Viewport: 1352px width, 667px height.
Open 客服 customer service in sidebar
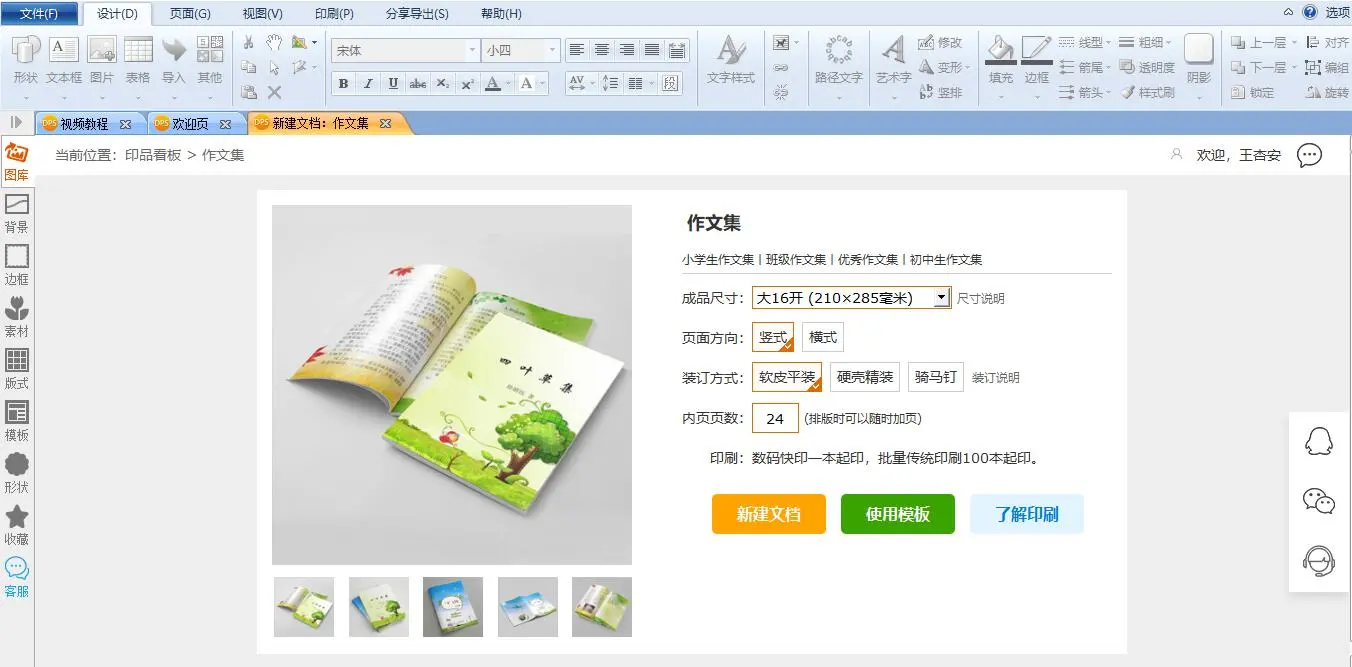17,578
